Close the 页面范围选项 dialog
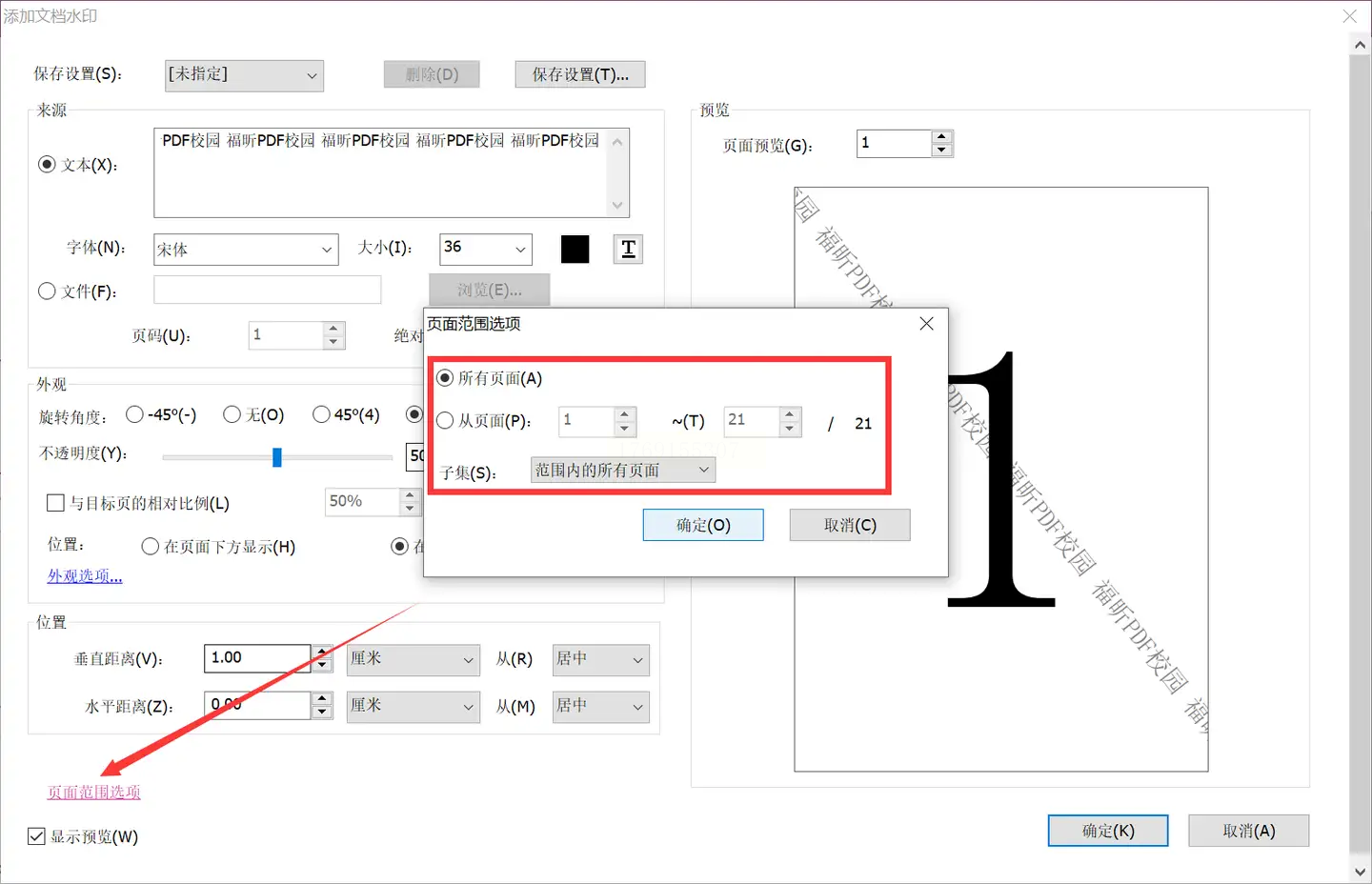 926,324
